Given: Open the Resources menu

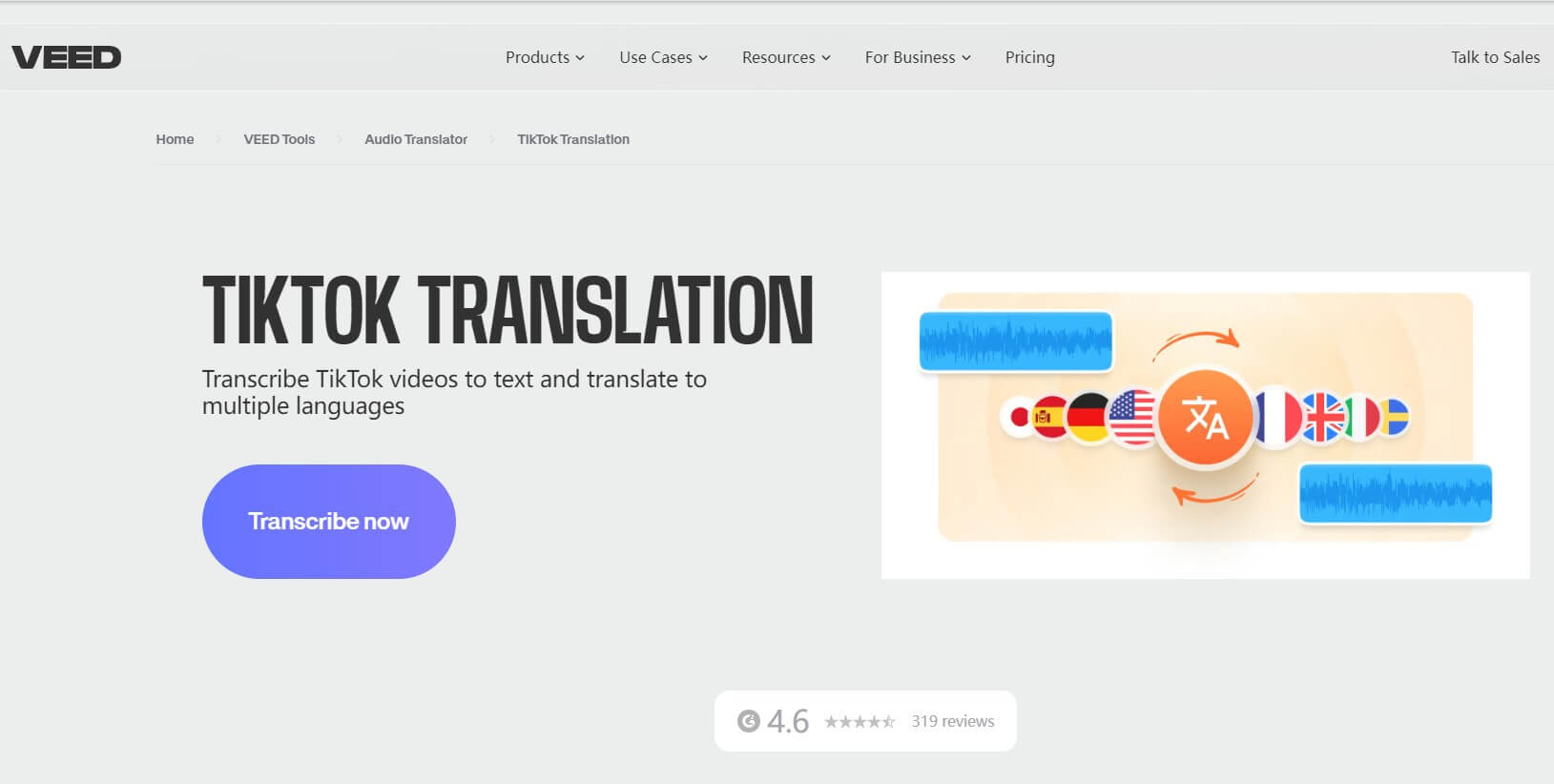Looking at the screenshot, I should click(x=786, y=57).
